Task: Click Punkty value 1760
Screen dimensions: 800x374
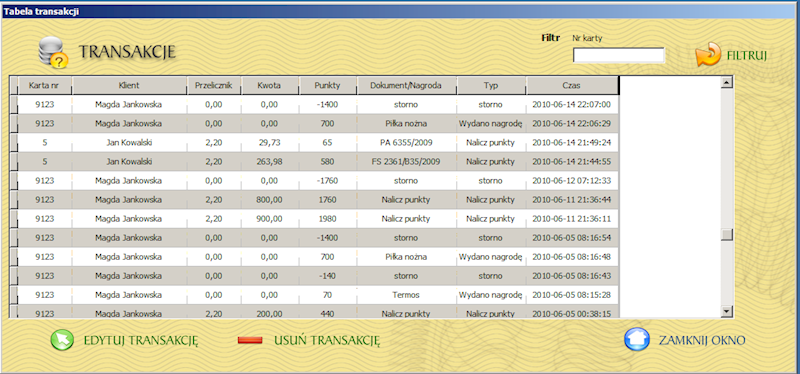Action: (x=328, y=200)
